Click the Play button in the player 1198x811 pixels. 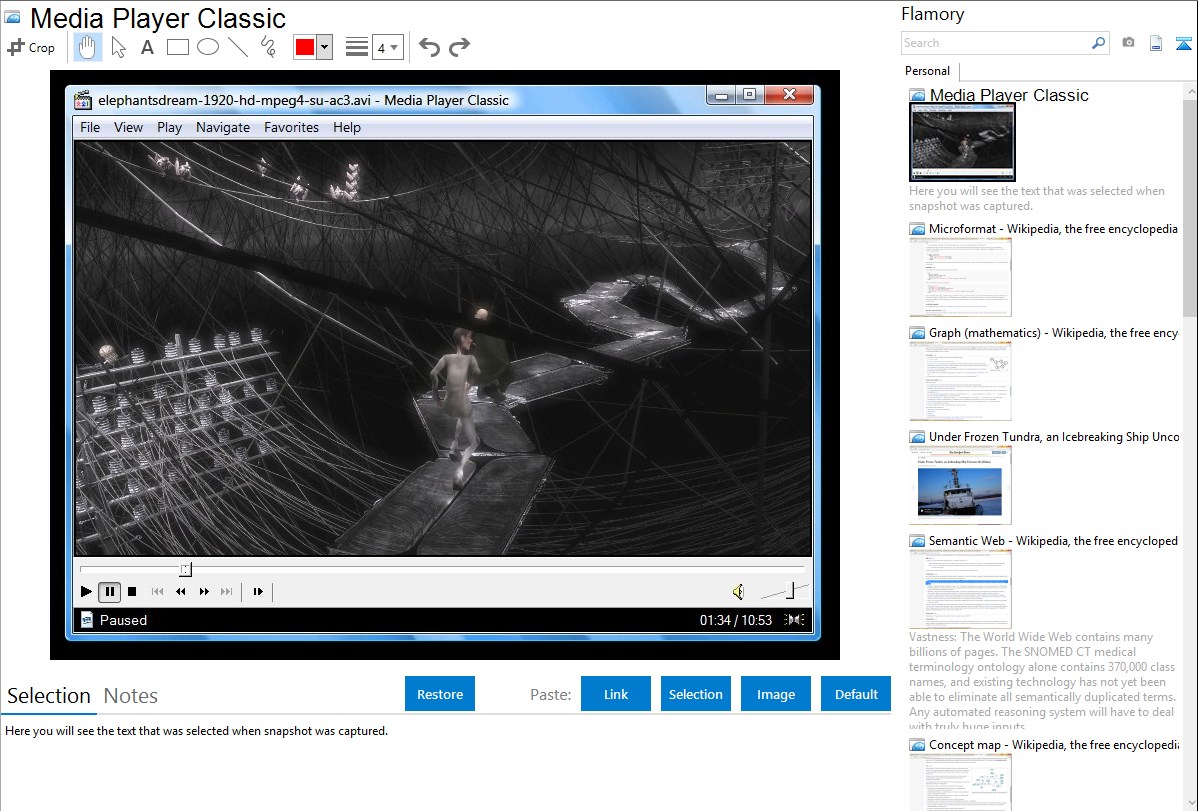86,591
